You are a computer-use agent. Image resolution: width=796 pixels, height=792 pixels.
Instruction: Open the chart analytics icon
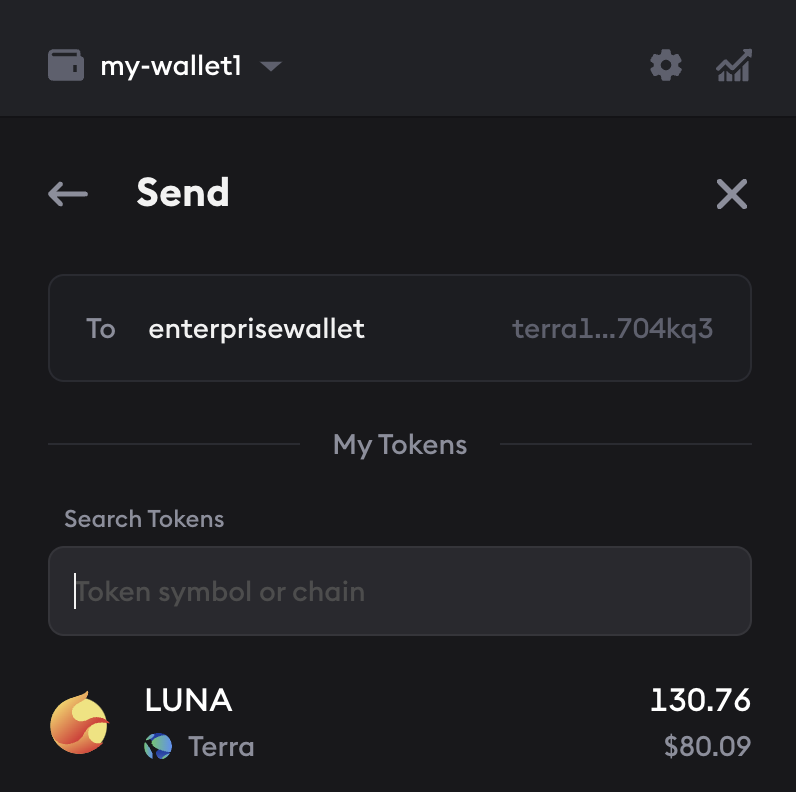click(x=734, y=67)
